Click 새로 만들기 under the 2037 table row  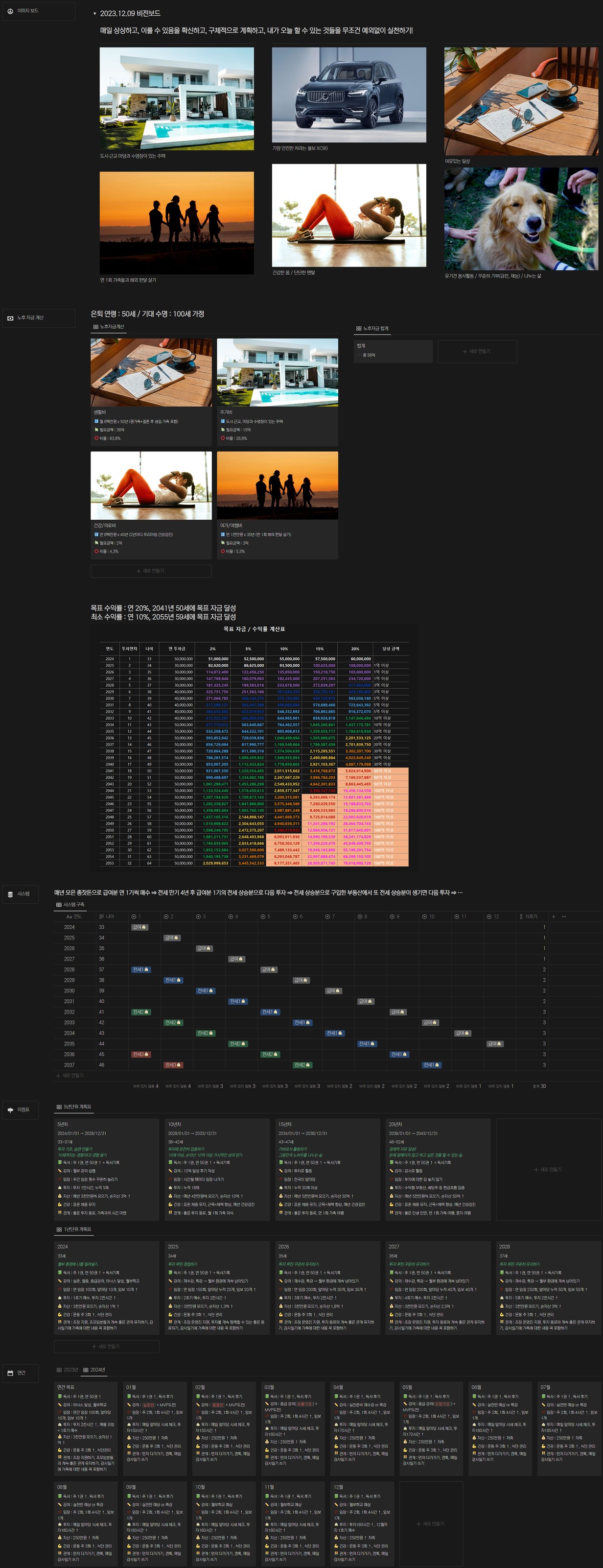(70, 1076)
